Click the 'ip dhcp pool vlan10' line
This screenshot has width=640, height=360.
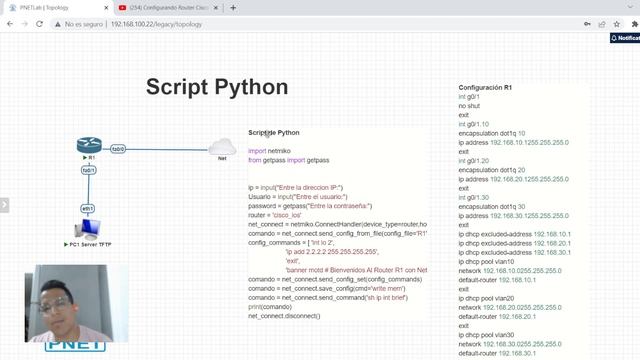[x=486, y=262]
